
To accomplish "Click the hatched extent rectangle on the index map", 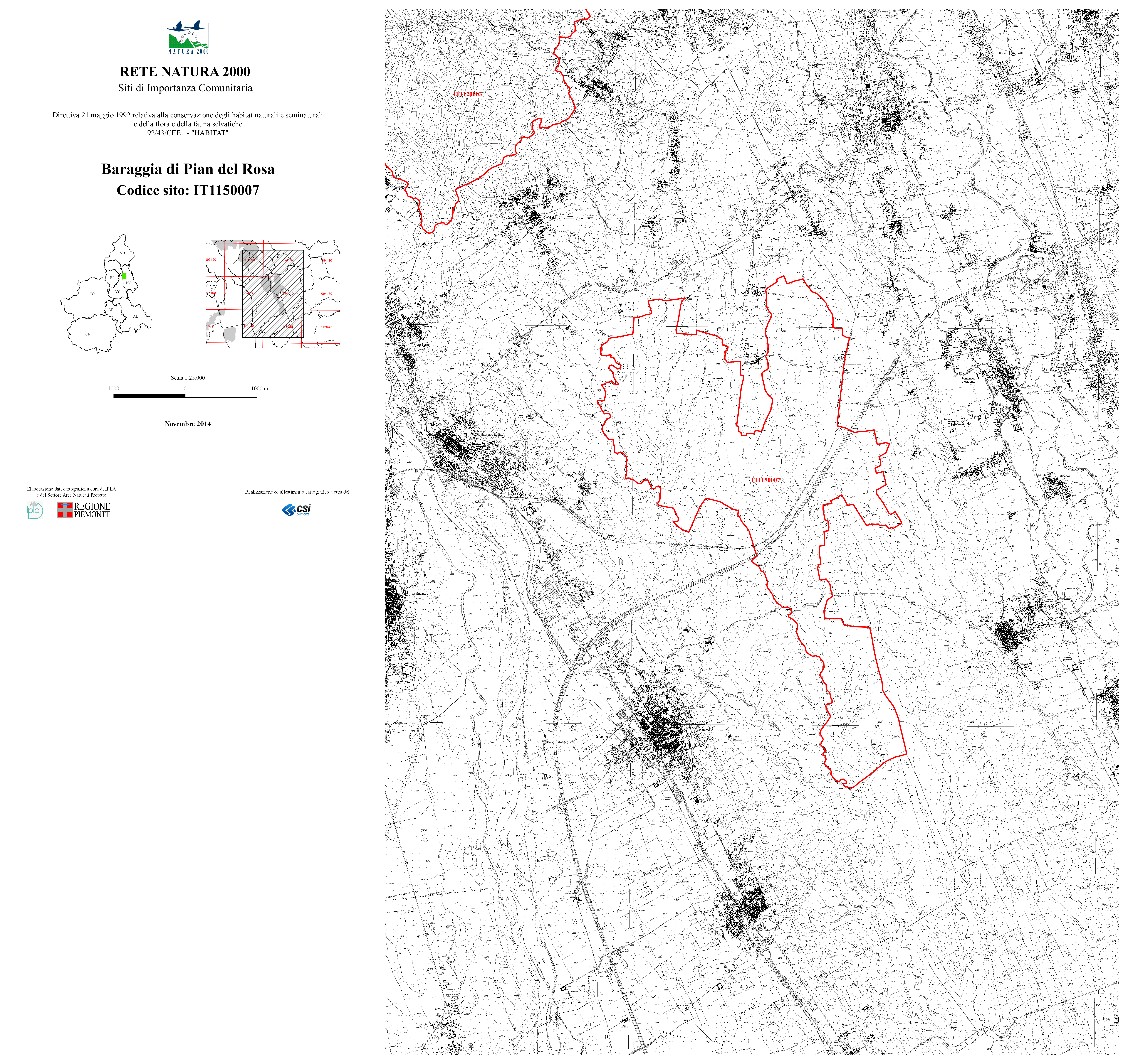I will [273, 294].
